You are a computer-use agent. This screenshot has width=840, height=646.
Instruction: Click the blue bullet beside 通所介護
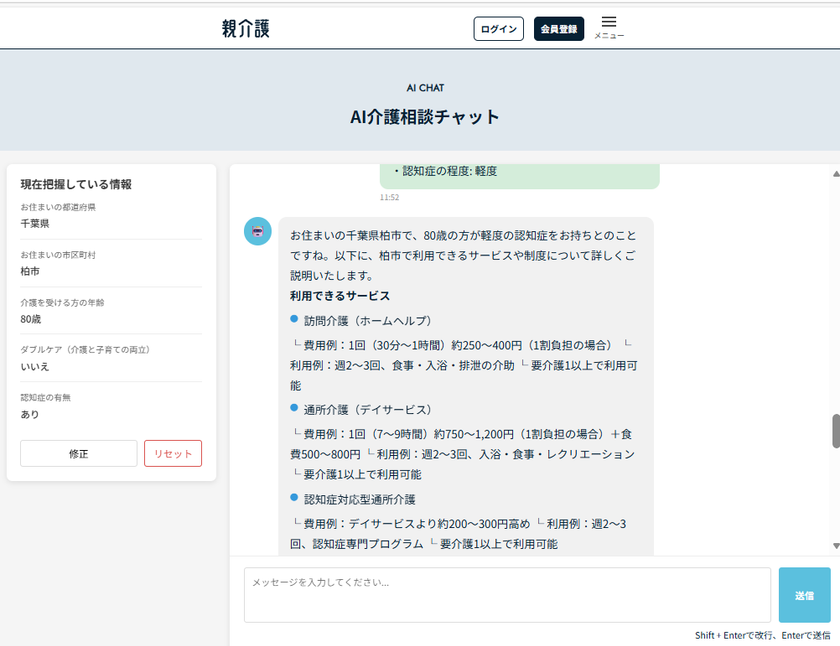(294, 409)
